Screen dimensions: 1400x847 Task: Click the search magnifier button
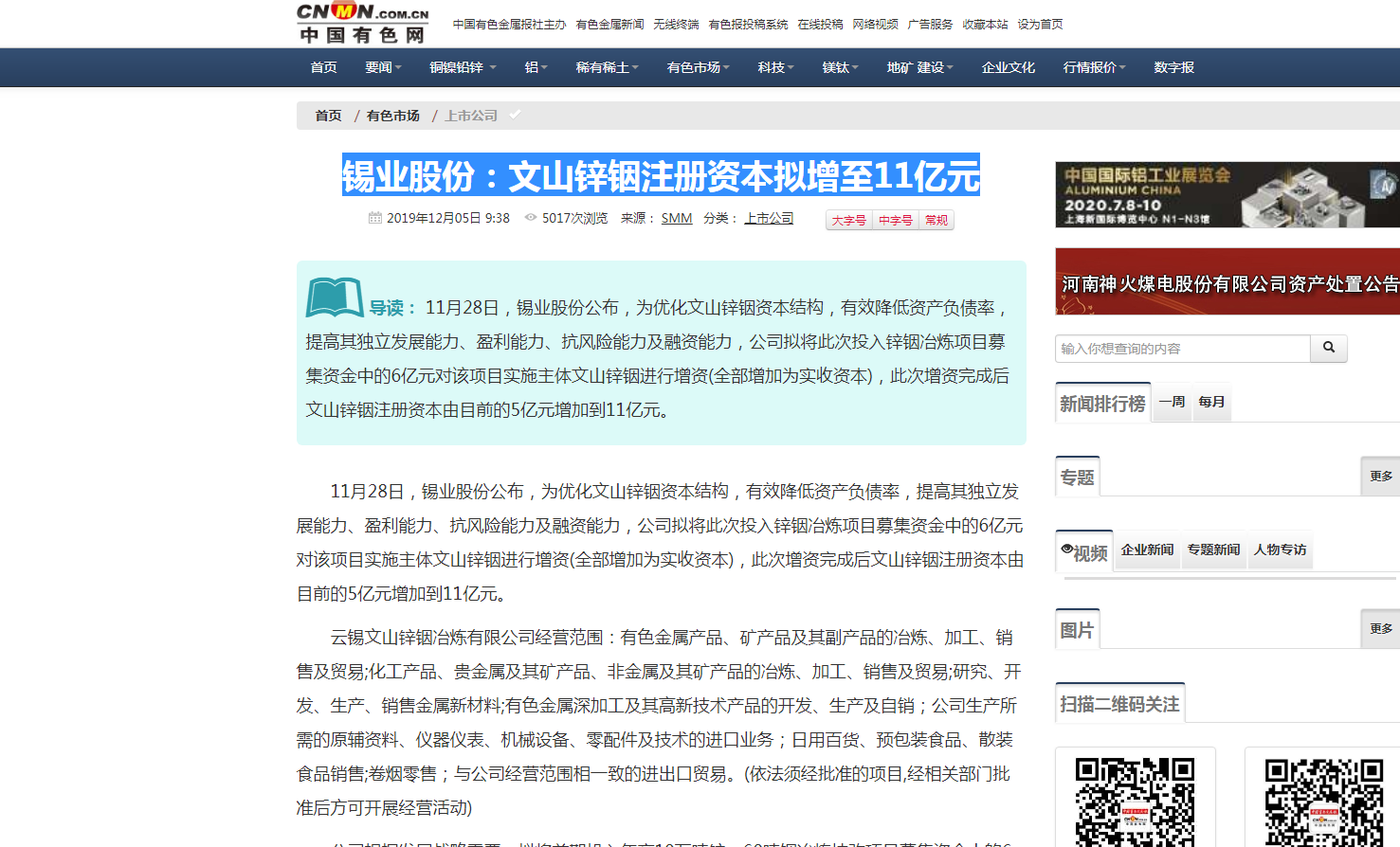(x=1328, y=348)
